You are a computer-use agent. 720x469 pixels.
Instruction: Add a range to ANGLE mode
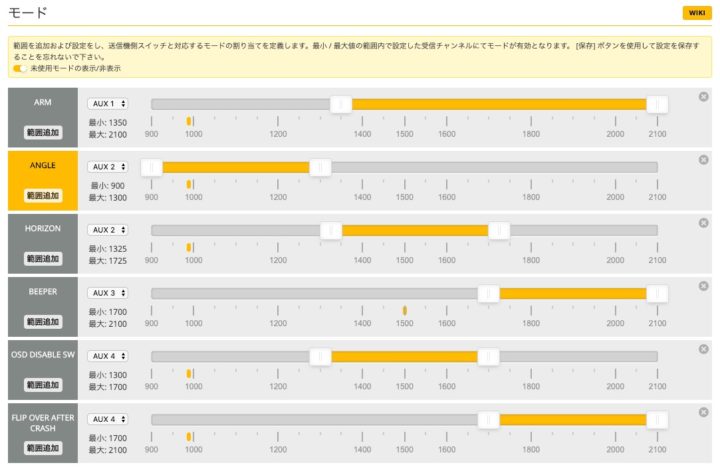pyautogui.click(x=42, y=195)
